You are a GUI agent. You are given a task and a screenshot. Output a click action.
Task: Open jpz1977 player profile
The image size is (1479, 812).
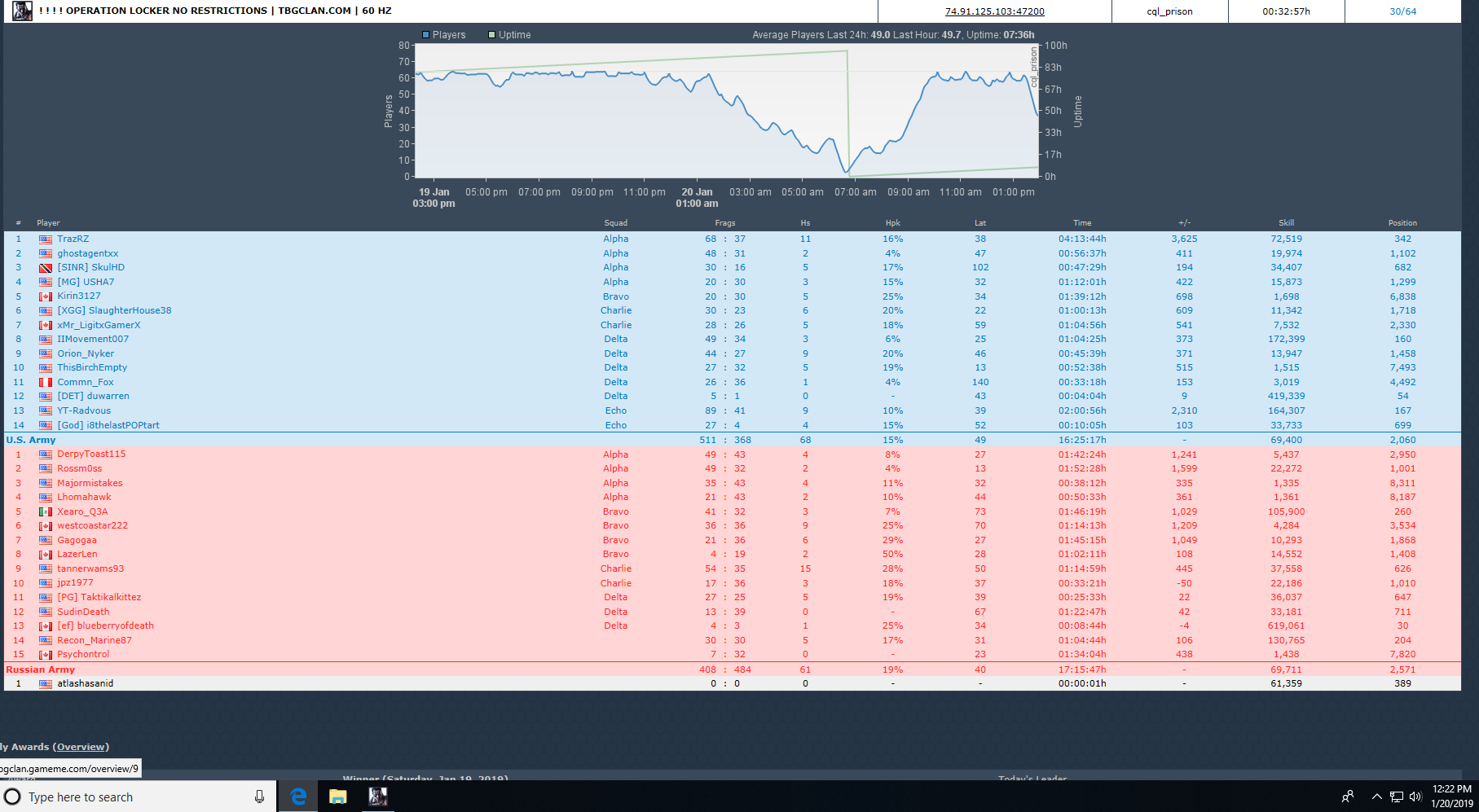coord(75,583)
